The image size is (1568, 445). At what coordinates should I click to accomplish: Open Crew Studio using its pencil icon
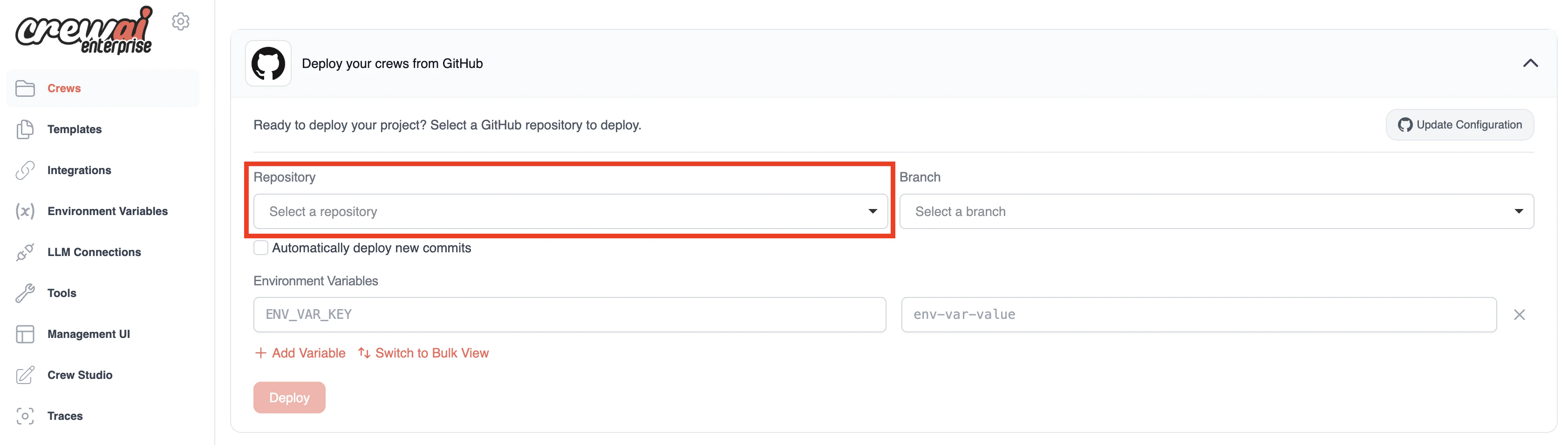pyautogui.click(x=25, y=375)
